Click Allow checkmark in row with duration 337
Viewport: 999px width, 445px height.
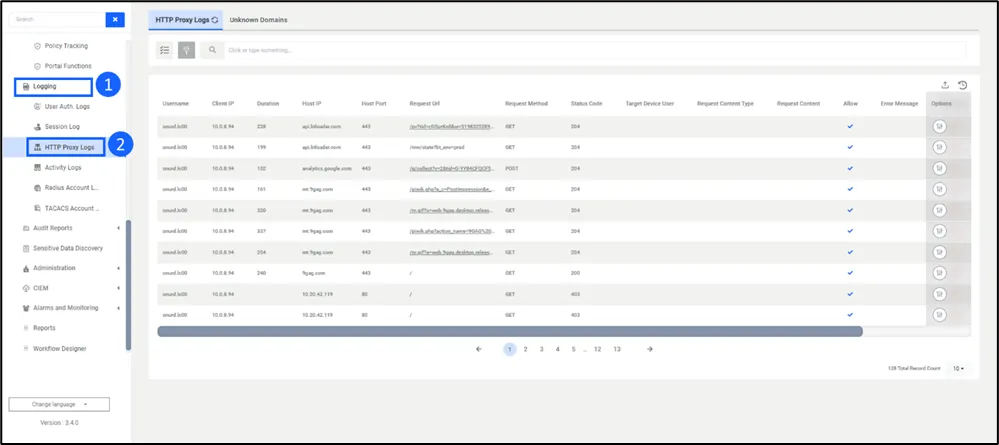tap(850, 231)
